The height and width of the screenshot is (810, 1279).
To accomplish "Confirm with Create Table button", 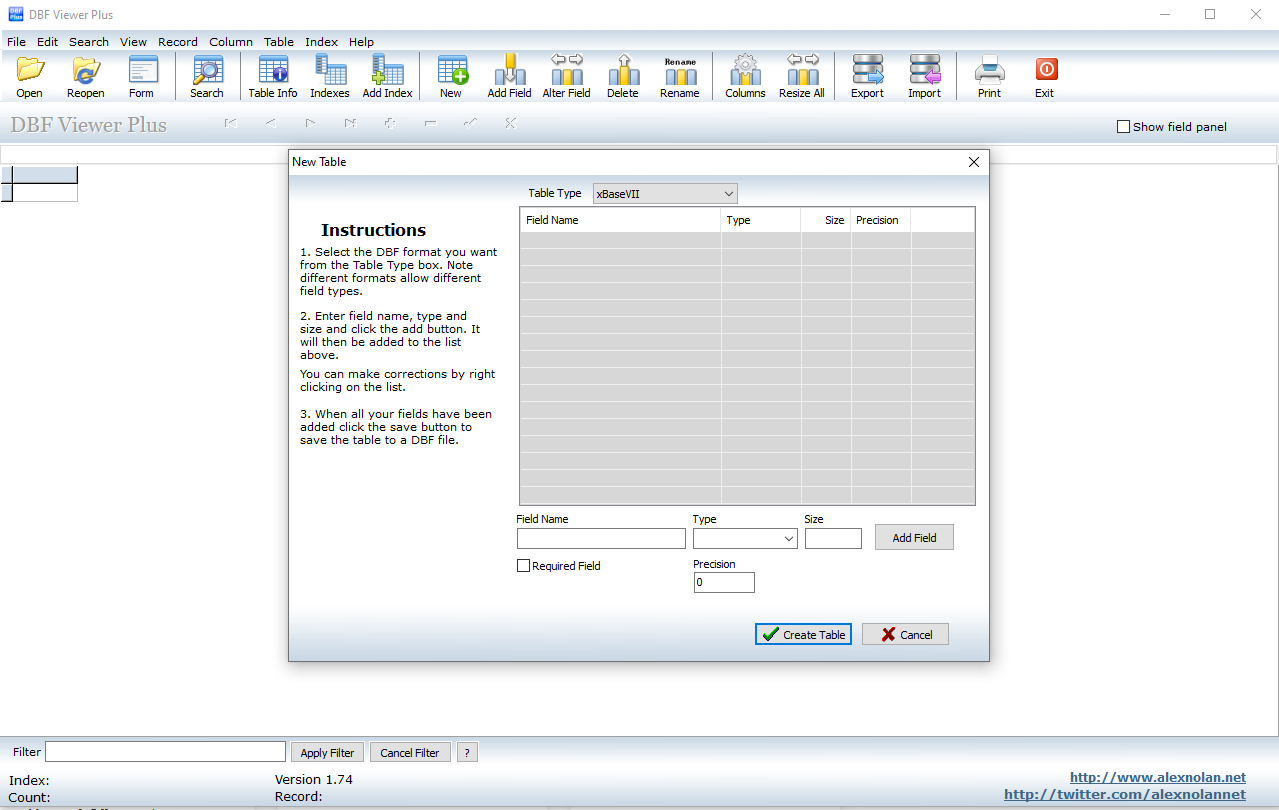I will (x=803, y=634).
